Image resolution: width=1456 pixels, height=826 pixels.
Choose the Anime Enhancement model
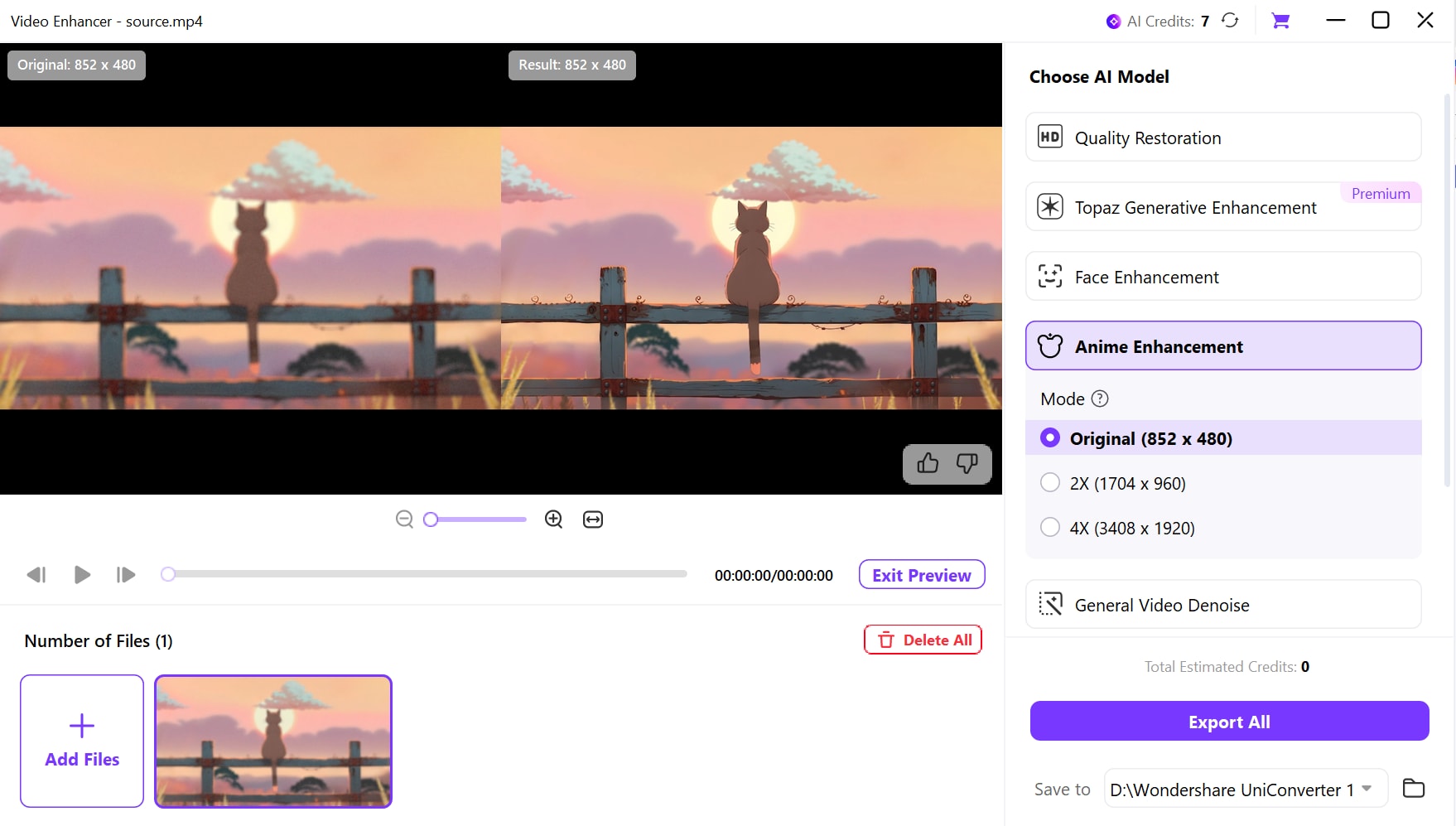(1223, 345)
